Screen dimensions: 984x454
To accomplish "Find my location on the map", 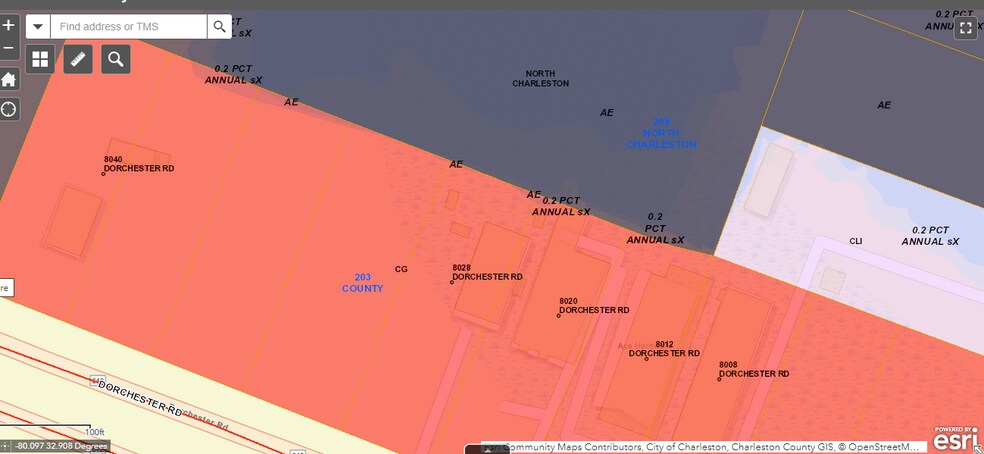I will 9,109.
